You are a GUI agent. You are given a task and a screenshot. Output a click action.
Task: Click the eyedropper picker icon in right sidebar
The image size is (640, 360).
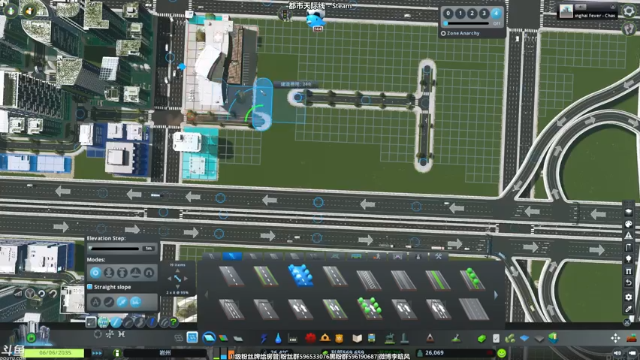click(x=629, y=309)
